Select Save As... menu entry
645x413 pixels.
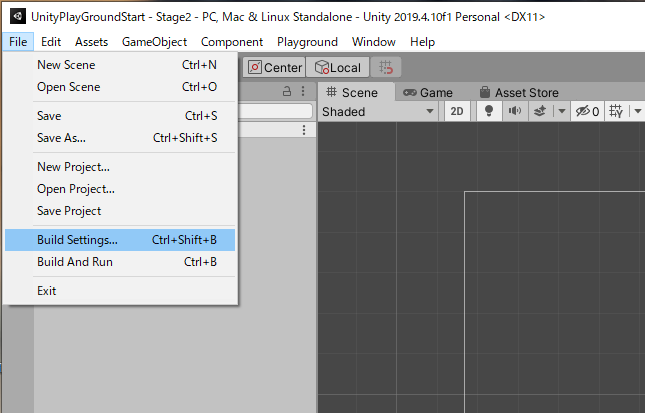point(120,138)
